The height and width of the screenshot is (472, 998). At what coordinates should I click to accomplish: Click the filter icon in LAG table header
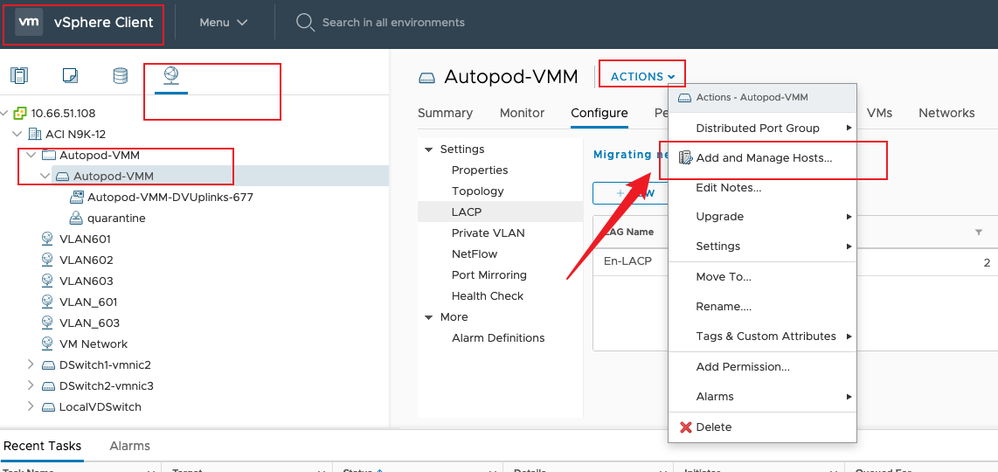click(978, 233)
